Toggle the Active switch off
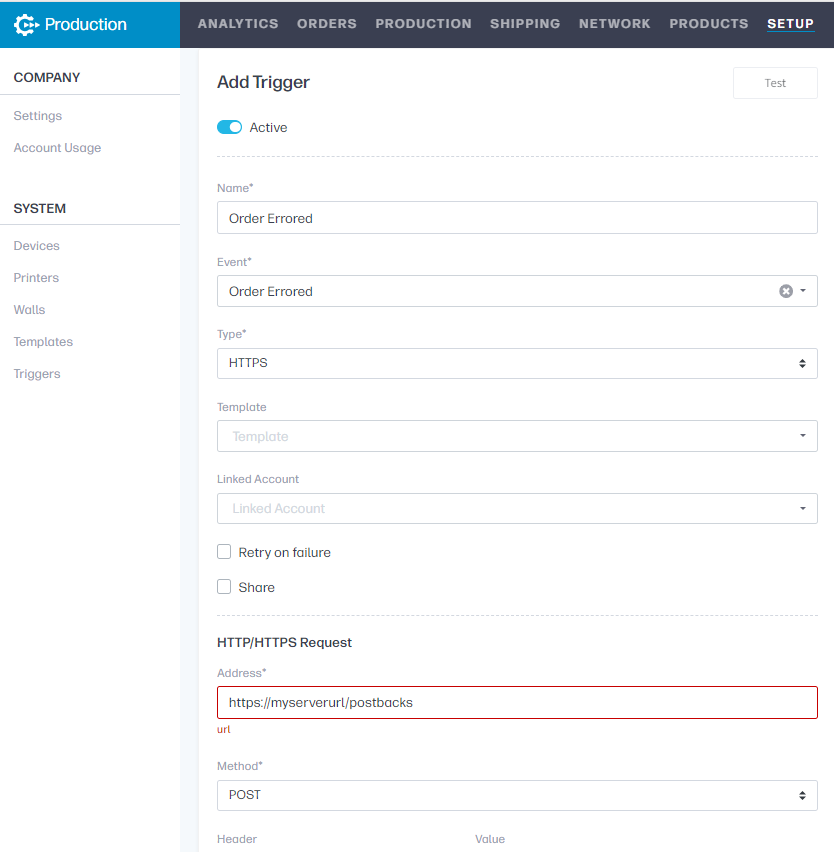Viewport: 834px width, 852px height. coord(229,127)
